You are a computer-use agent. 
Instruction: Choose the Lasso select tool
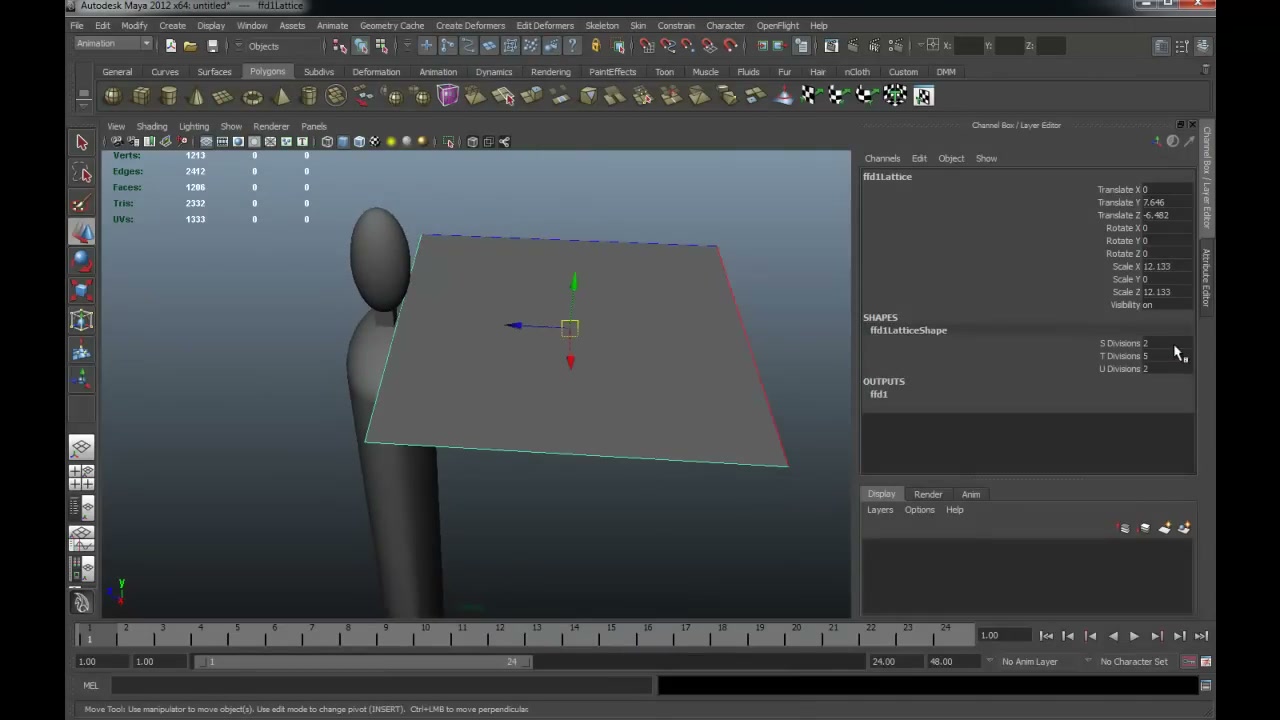pyautogui.click(x=82, y=174)
